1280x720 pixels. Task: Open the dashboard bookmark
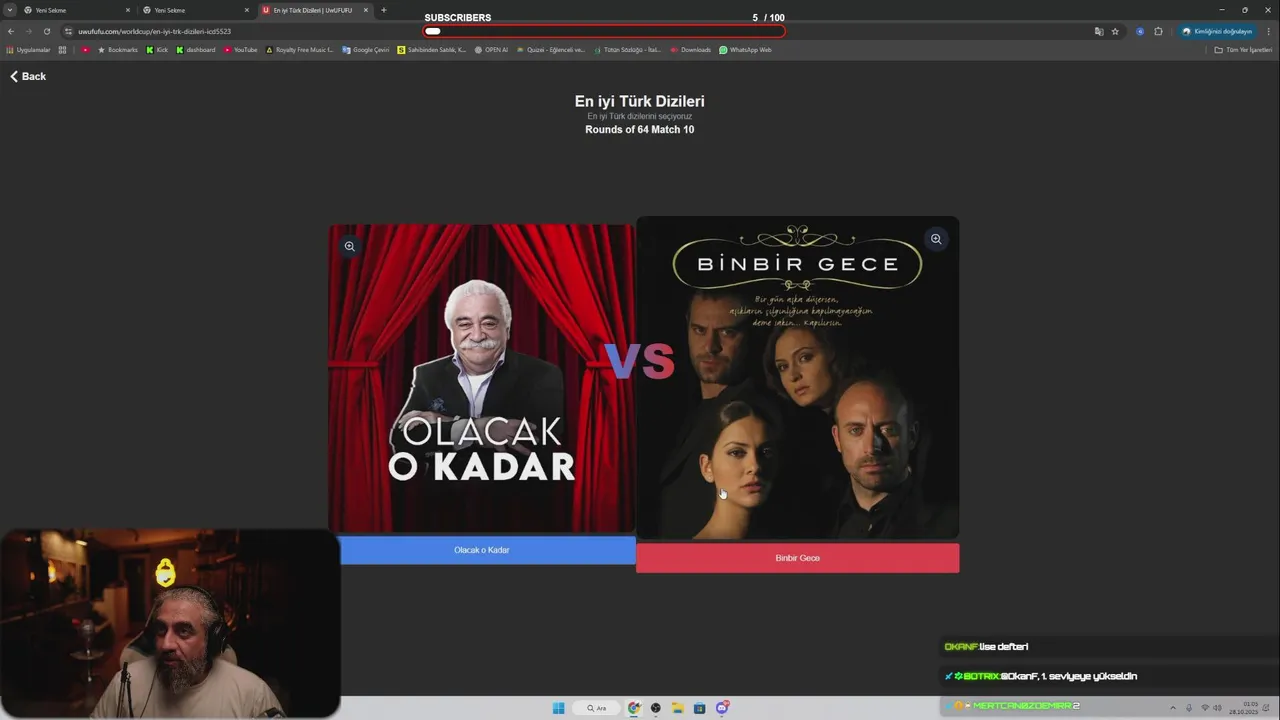tap(195, 50)
